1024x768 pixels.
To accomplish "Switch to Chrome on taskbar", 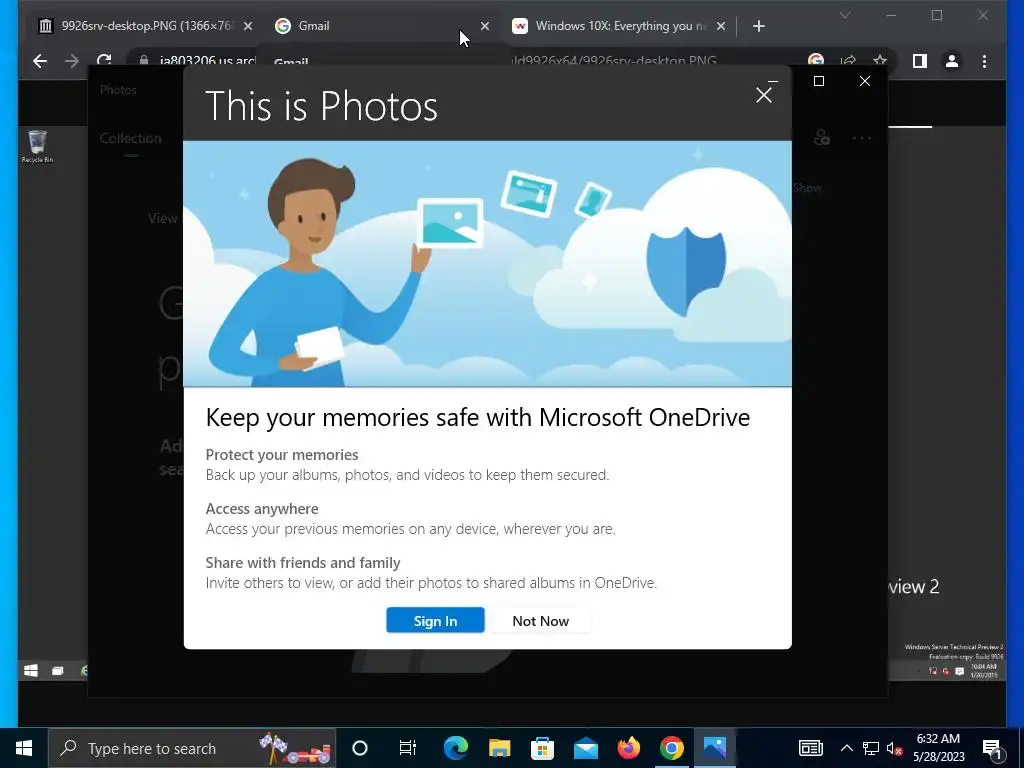I will click(x=672, y=748).
